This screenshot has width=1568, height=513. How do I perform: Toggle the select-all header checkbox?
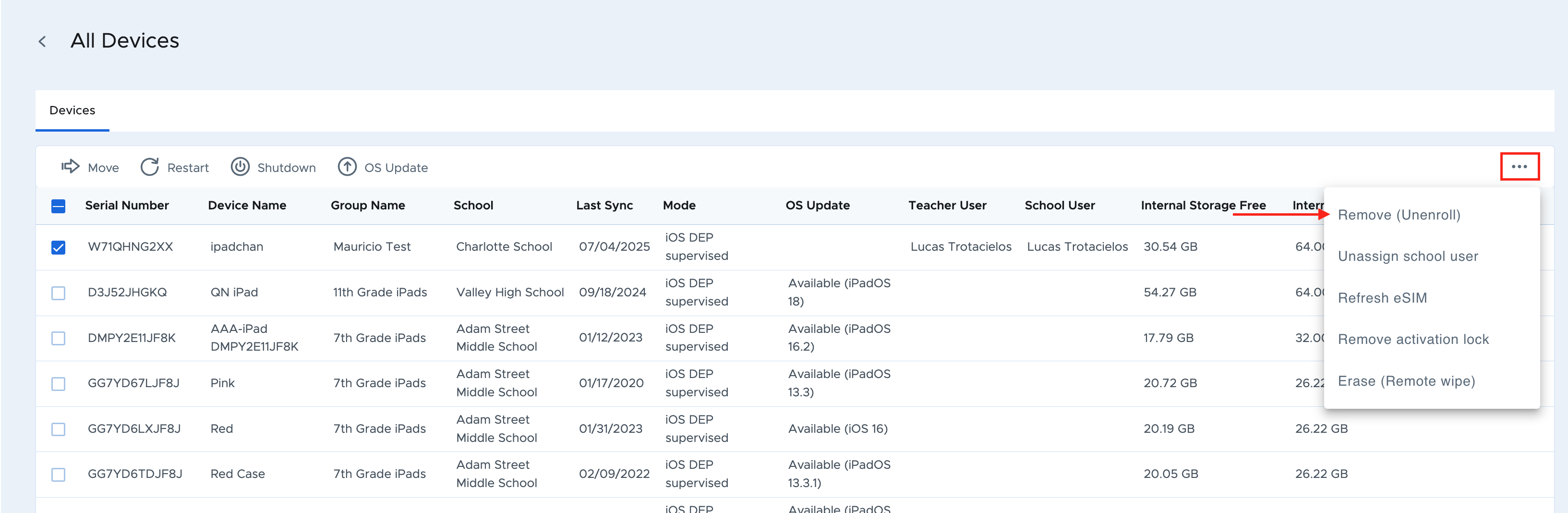click(x=59, y=206)
